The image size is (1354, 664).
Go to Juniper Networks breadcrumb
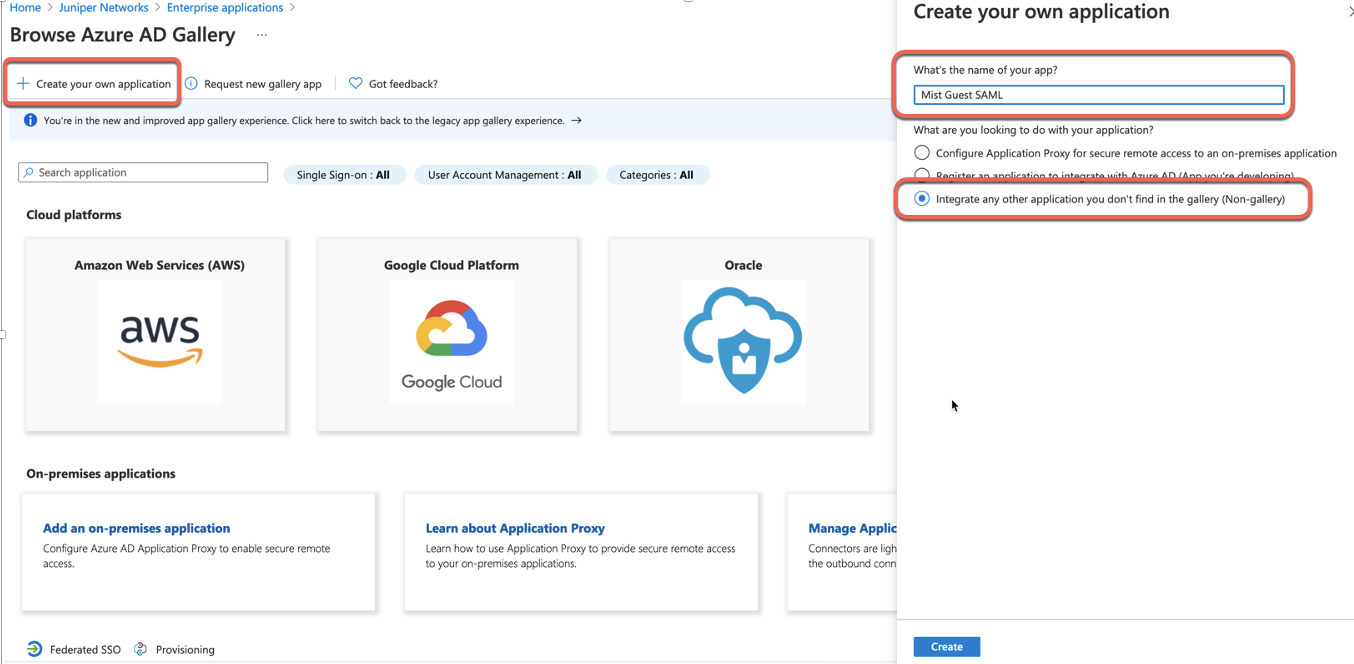point(104,8)
